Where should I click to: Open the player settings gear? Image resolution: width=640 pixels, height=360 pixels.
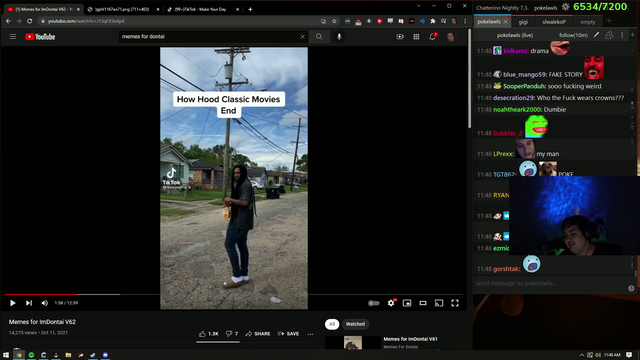[391, 303]
